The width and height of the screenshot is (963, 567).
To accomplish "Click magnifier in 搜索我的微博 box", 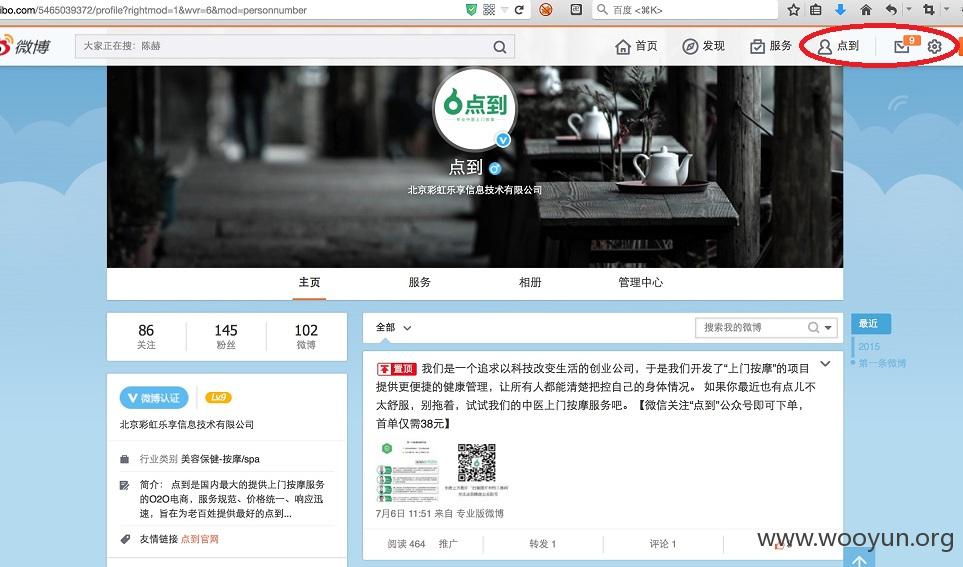I will (x=813, y=327).
